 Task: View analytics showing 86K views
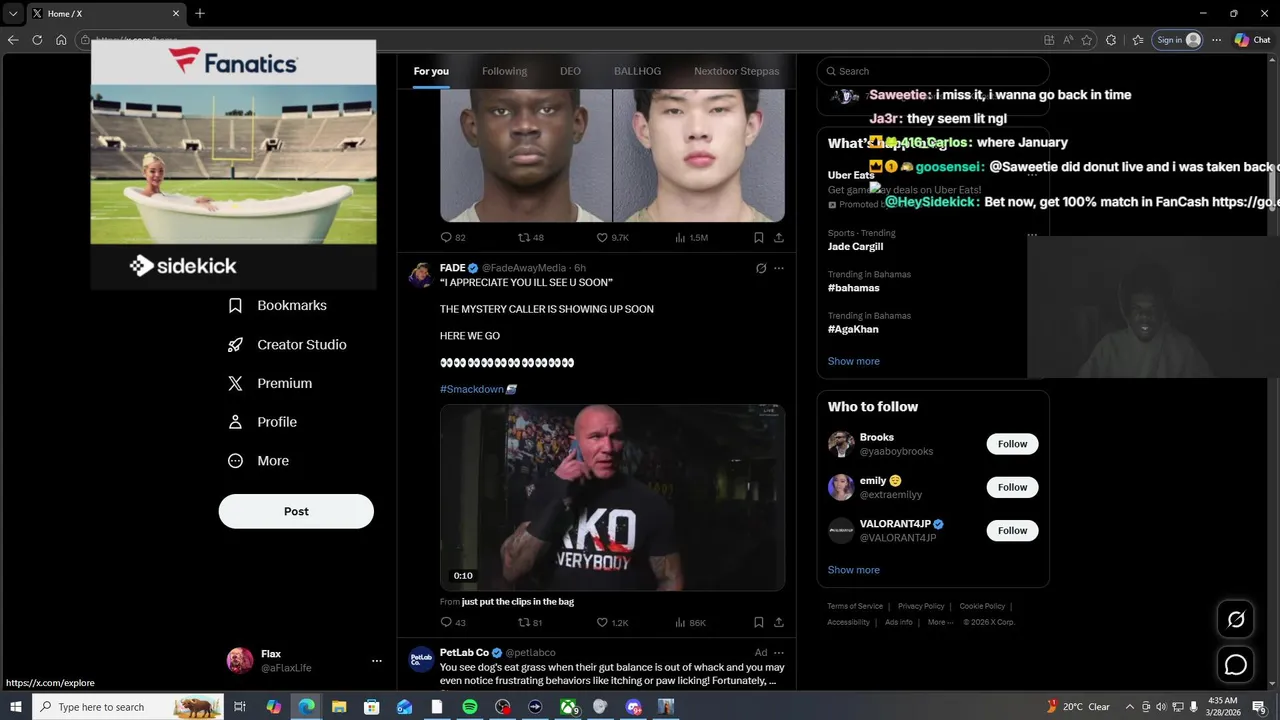tap(690, 622)
